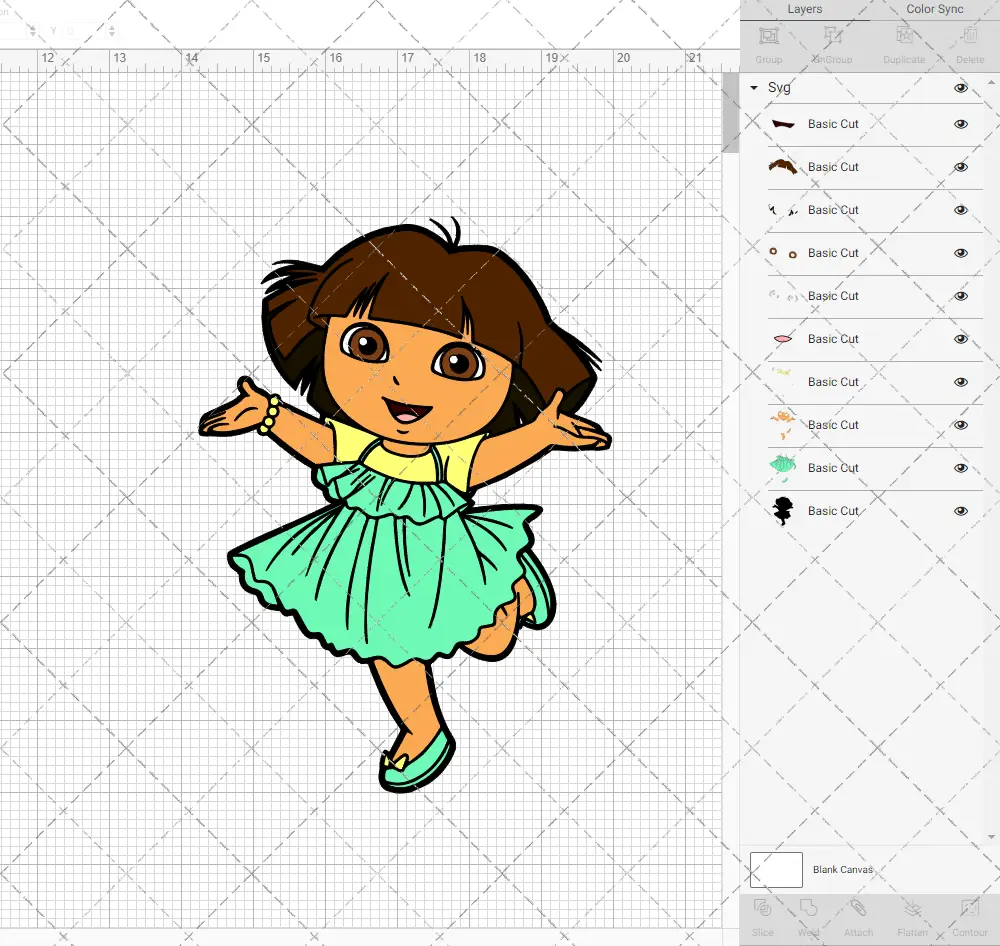Click the Svg group name
The height and width of the screenshot is (946, 1000).
779,87
